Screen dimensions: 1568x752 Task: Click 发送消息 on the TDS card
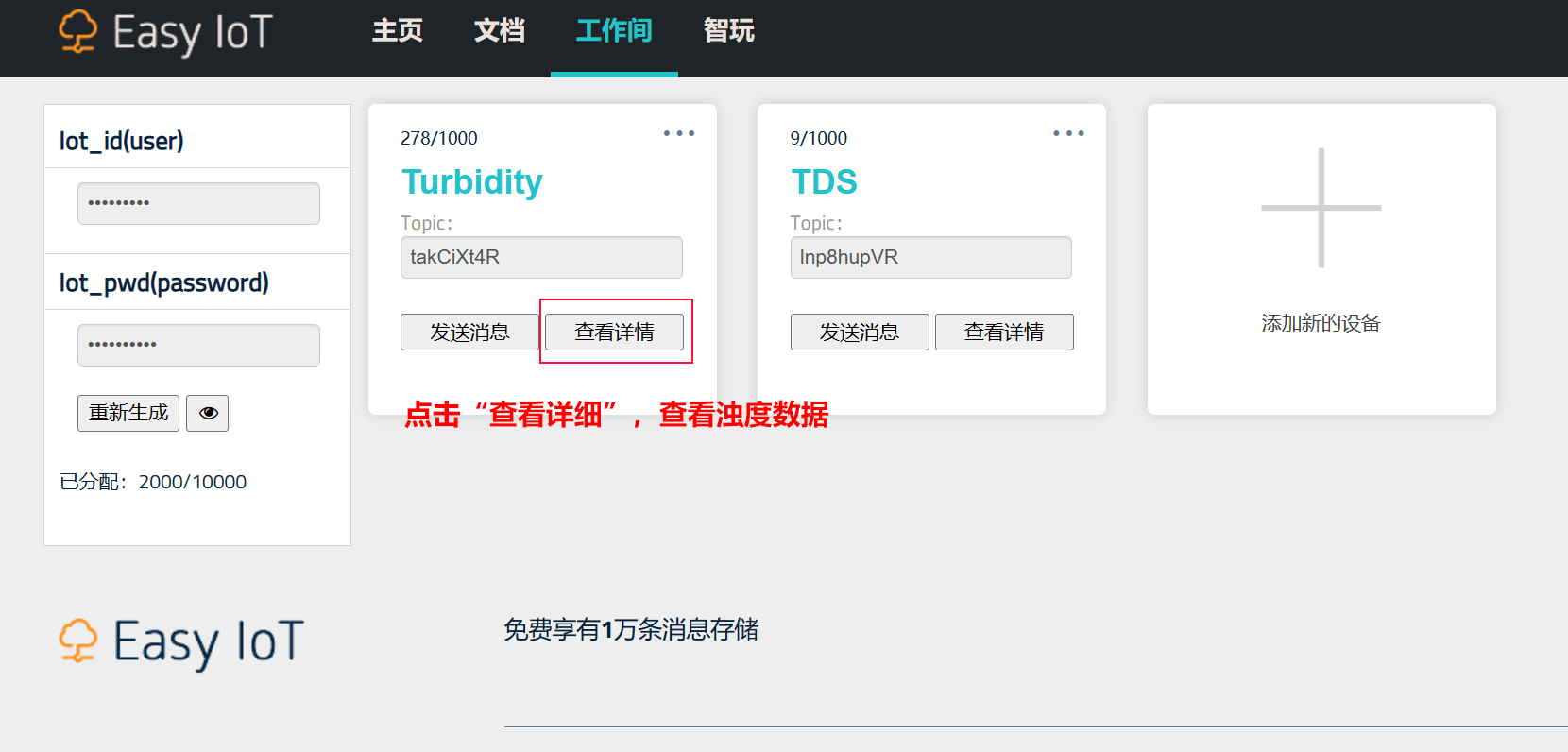860,332
